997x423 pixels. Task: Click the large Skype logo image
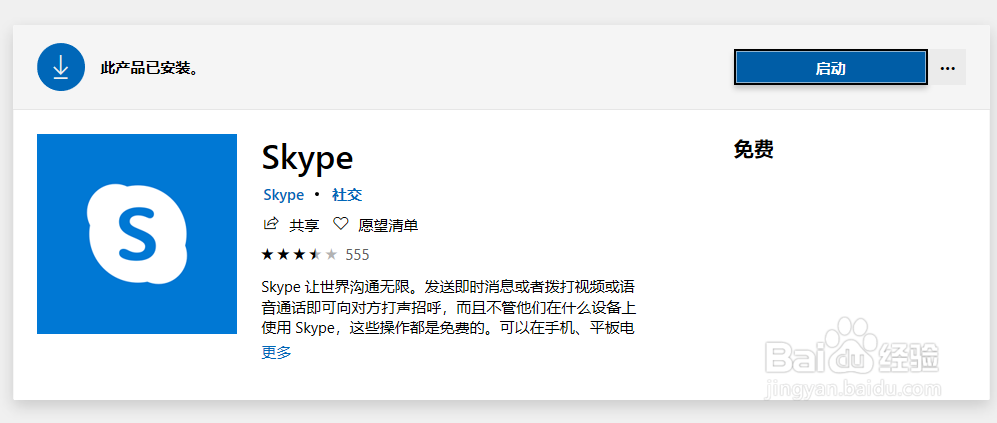(x=137, y=234)
